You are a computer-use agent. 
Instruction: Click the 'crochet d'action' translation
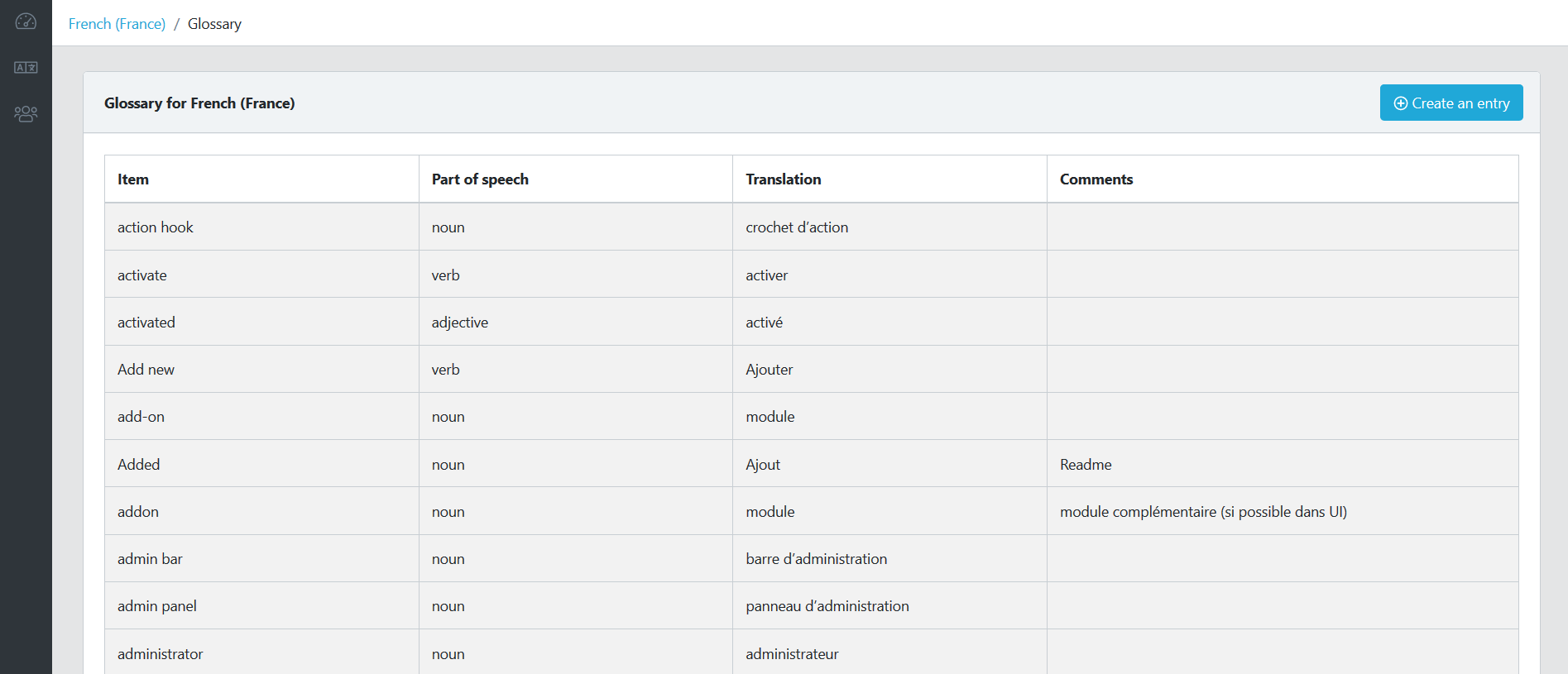797,227
